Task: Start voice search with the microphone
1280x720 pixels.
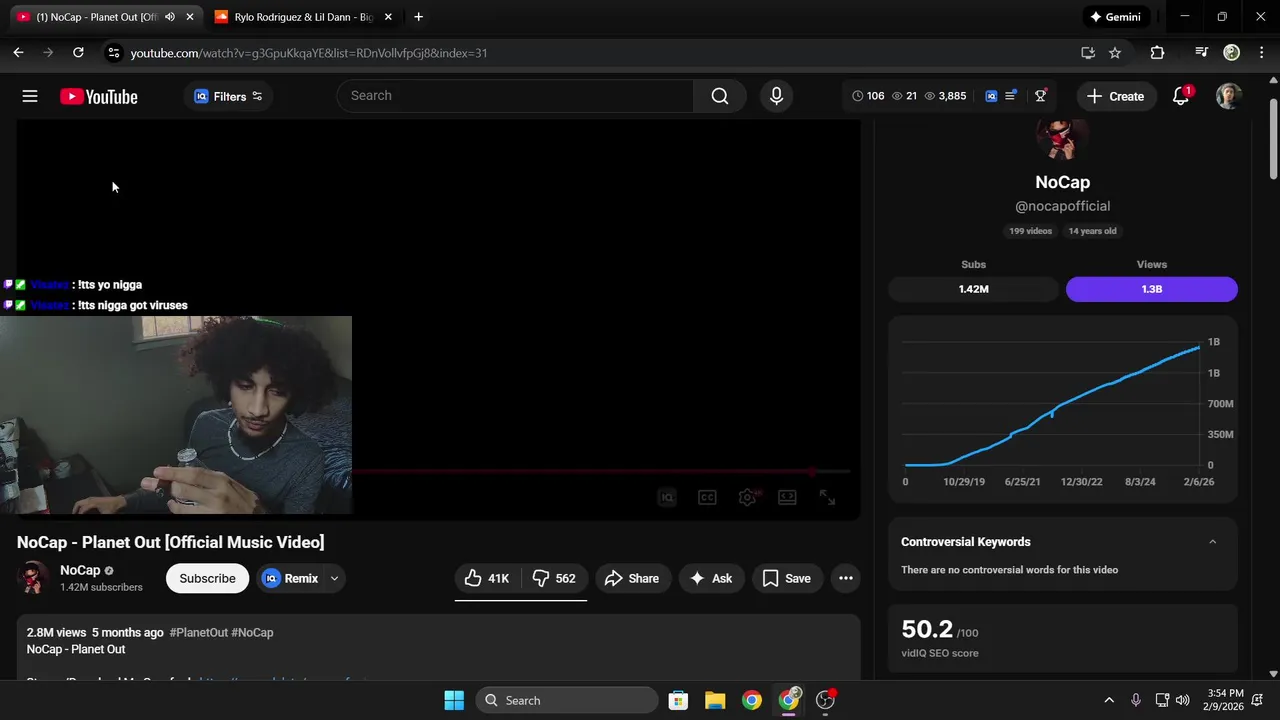Action: [x=776, y=96]
